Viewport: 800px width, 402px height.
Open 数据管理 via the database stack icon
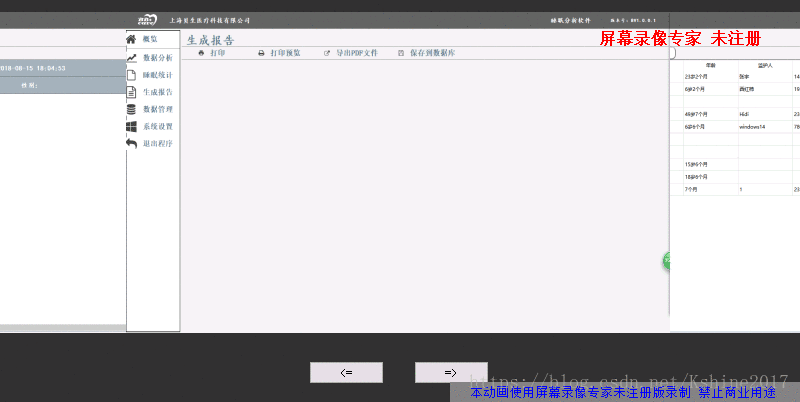(x=131, y=109)
